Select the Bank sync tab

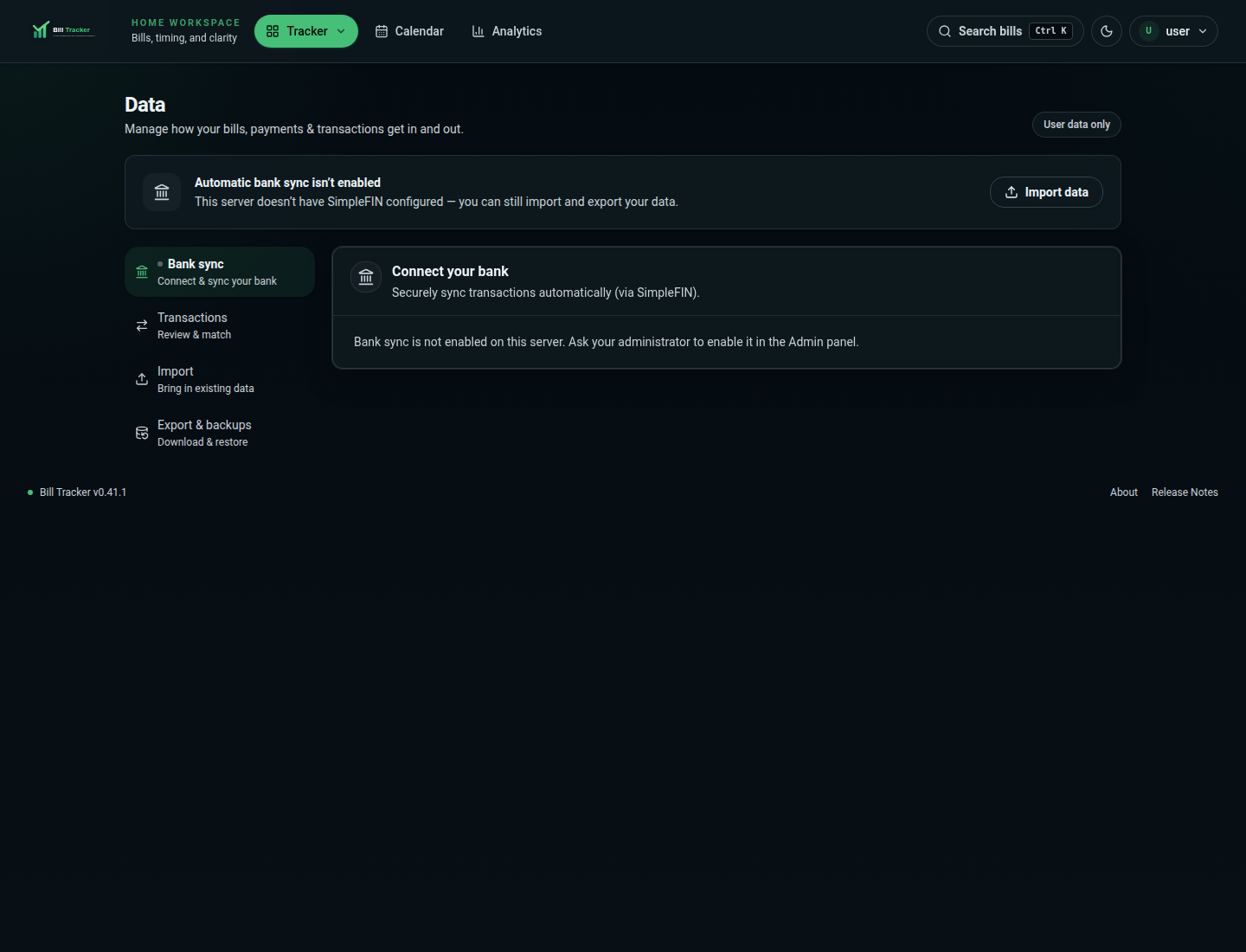pyautogui.click(x=220, y=272)
